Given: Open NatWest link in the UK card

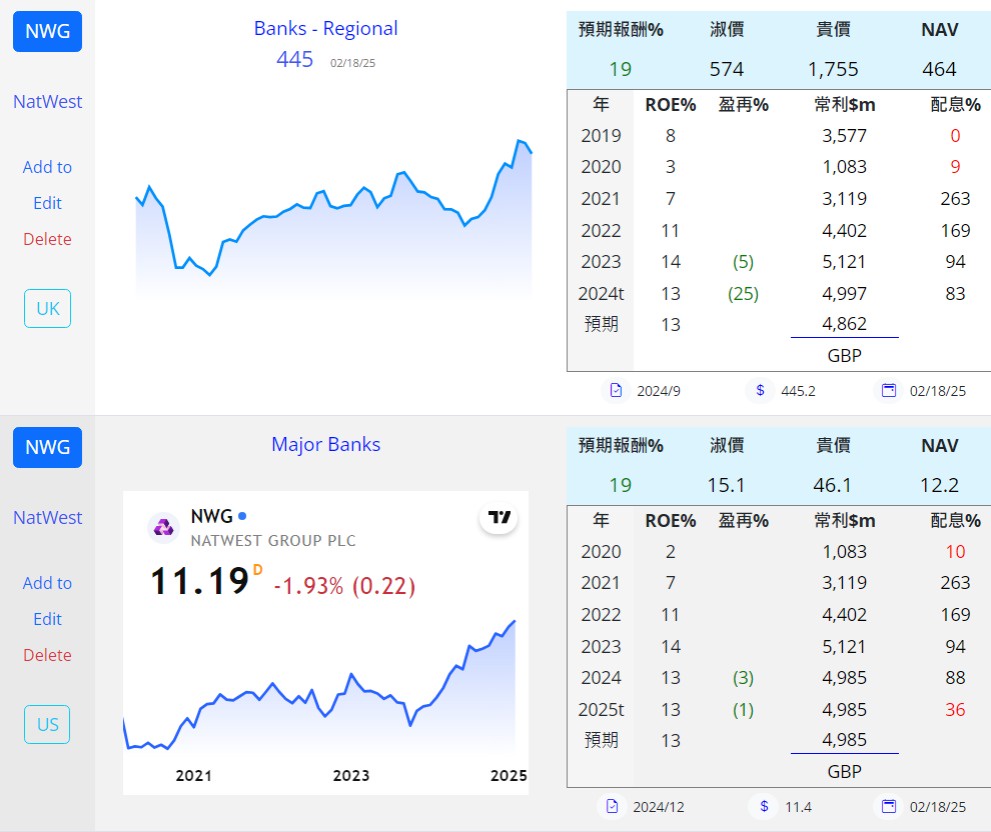Looking at the screenshot, I should [47, 102].
